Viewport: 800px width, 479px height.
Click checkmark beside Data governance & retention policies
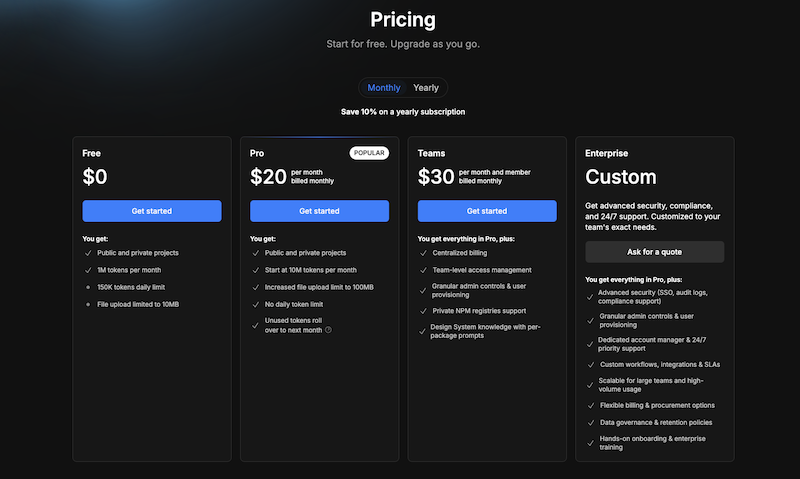(x=591, y=423)
